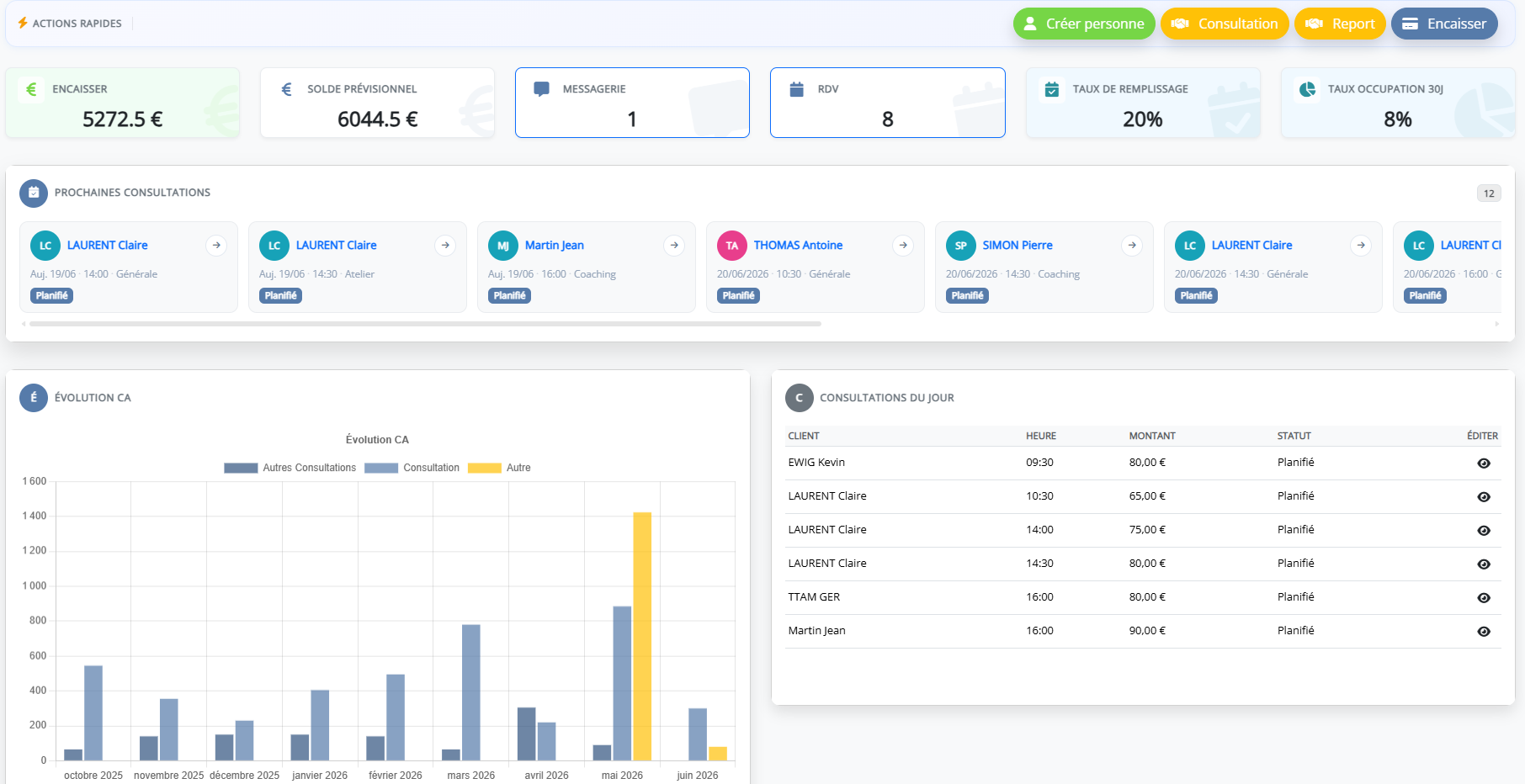Toggle Consultation legend swatch in chart
1525x784 pixels.
(x=381, y=468)
